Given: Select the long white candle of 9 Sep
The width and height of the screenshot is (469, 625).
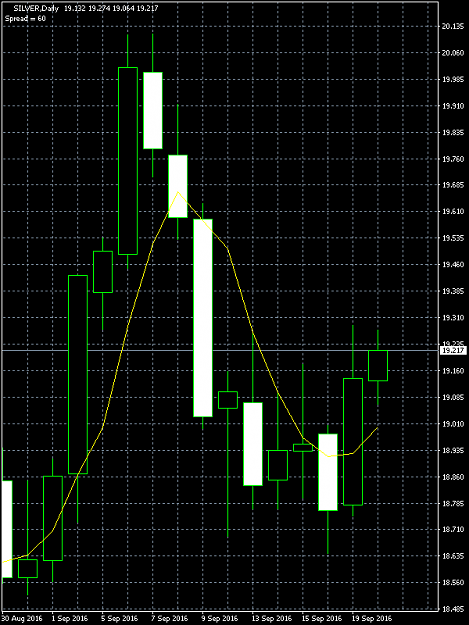Looking at the screenshot, I should pos(203,318).
